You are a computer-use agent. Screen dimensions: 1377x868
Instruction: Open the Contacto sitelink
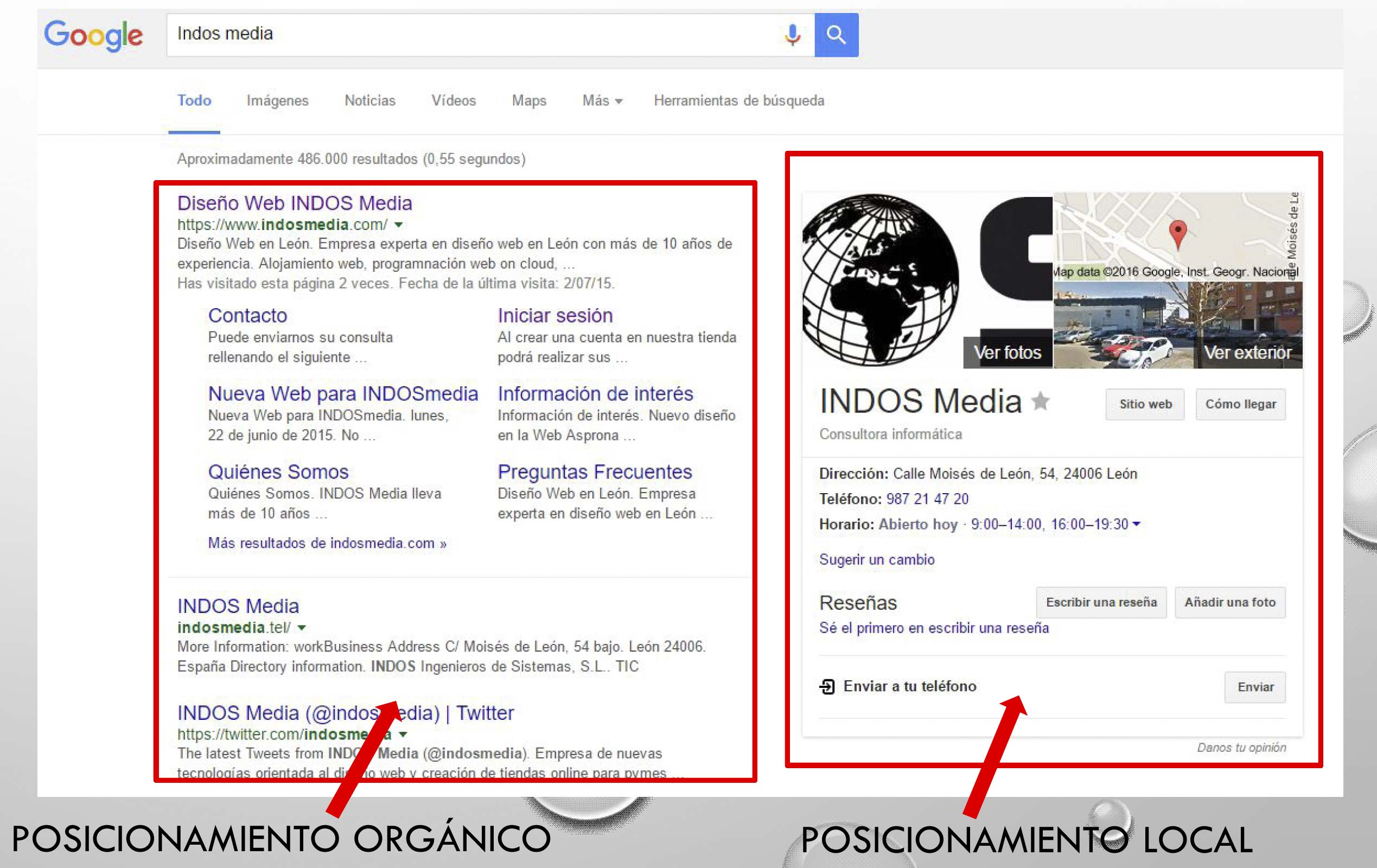tap(247, 315)
